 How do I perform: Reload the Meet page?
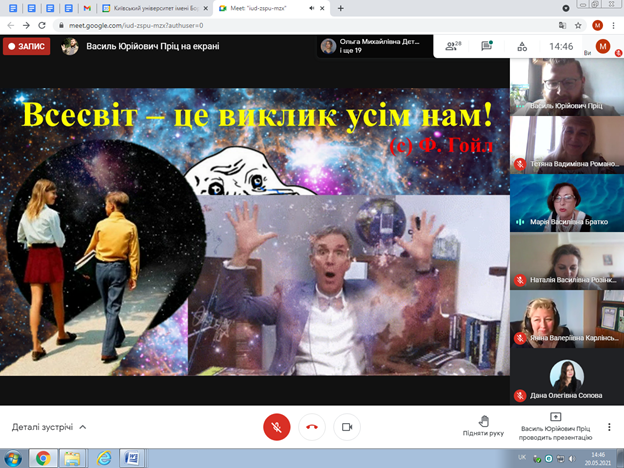pyautogui.click(x=47, y=25)
